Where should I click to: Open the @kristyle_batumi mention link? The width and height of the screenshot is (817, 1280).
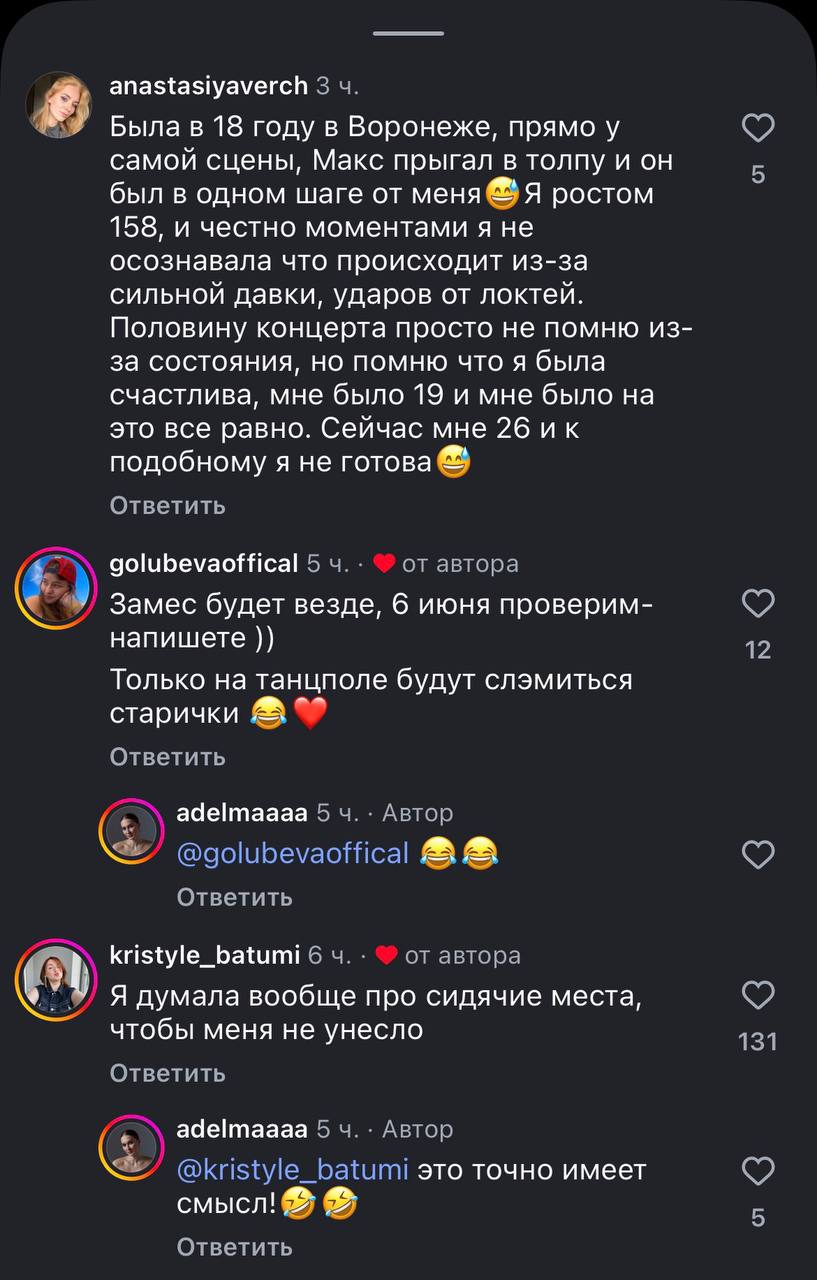click(292, 1170)
